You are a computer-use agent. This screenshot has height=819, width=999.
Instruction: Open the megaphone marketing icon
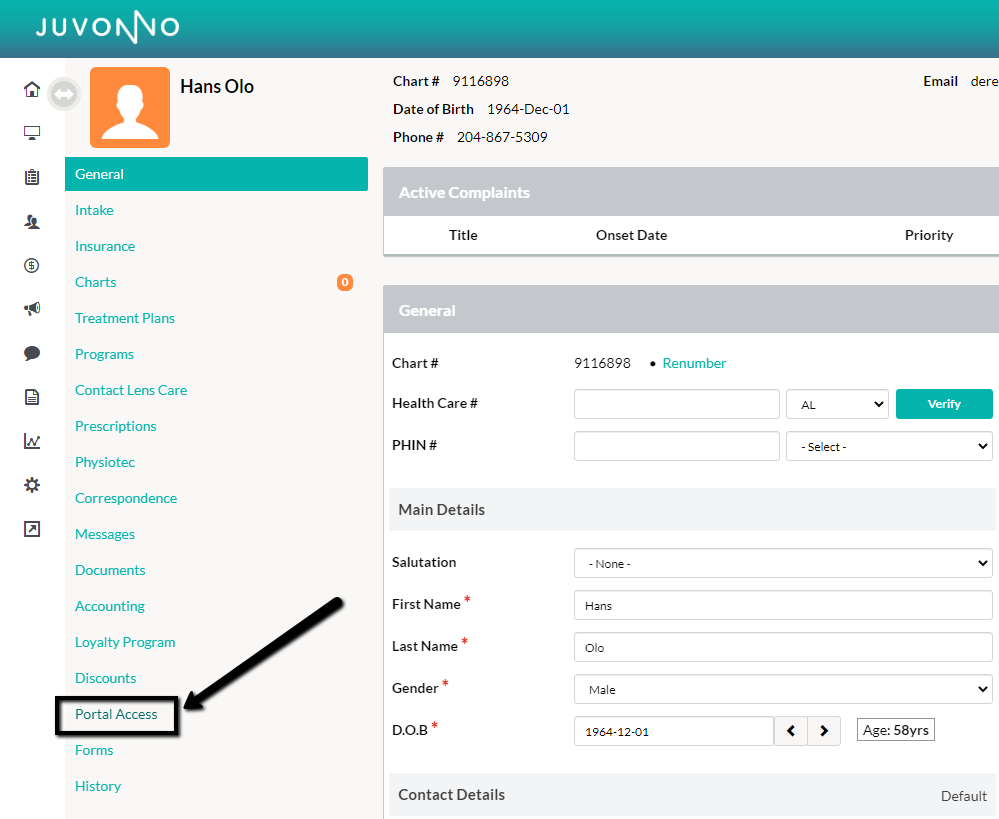pos(32,309)
